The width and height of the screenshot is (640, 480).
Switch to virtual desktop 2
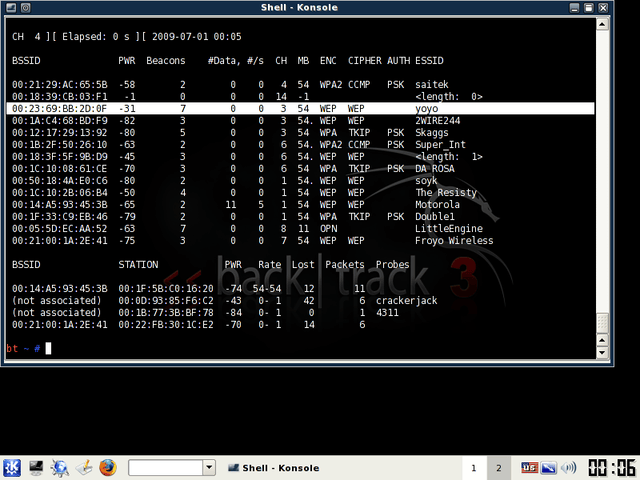(x=498, y=468)
